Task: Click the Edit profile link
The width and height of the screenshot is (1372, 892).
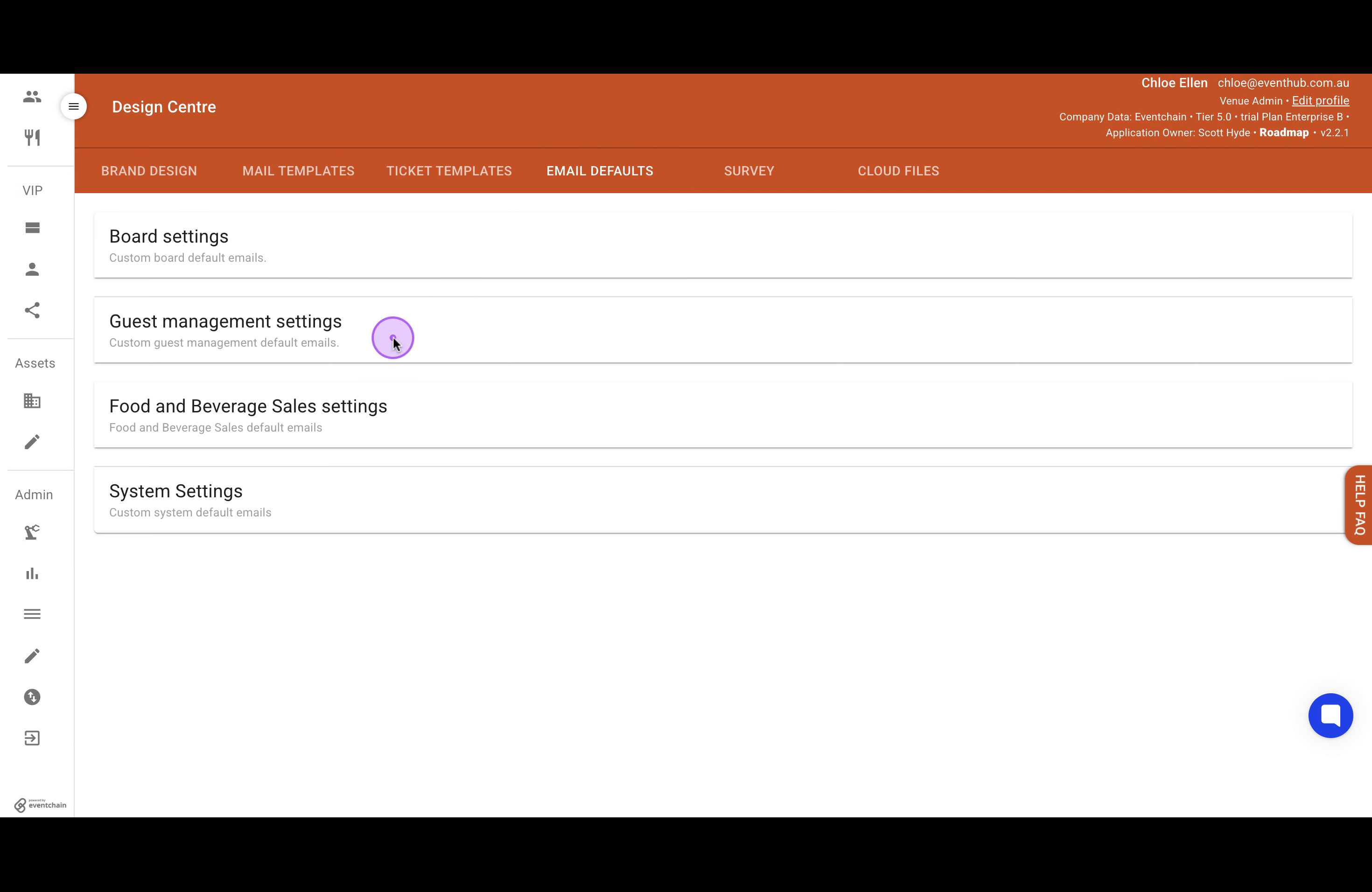Action: point(1320,101)
